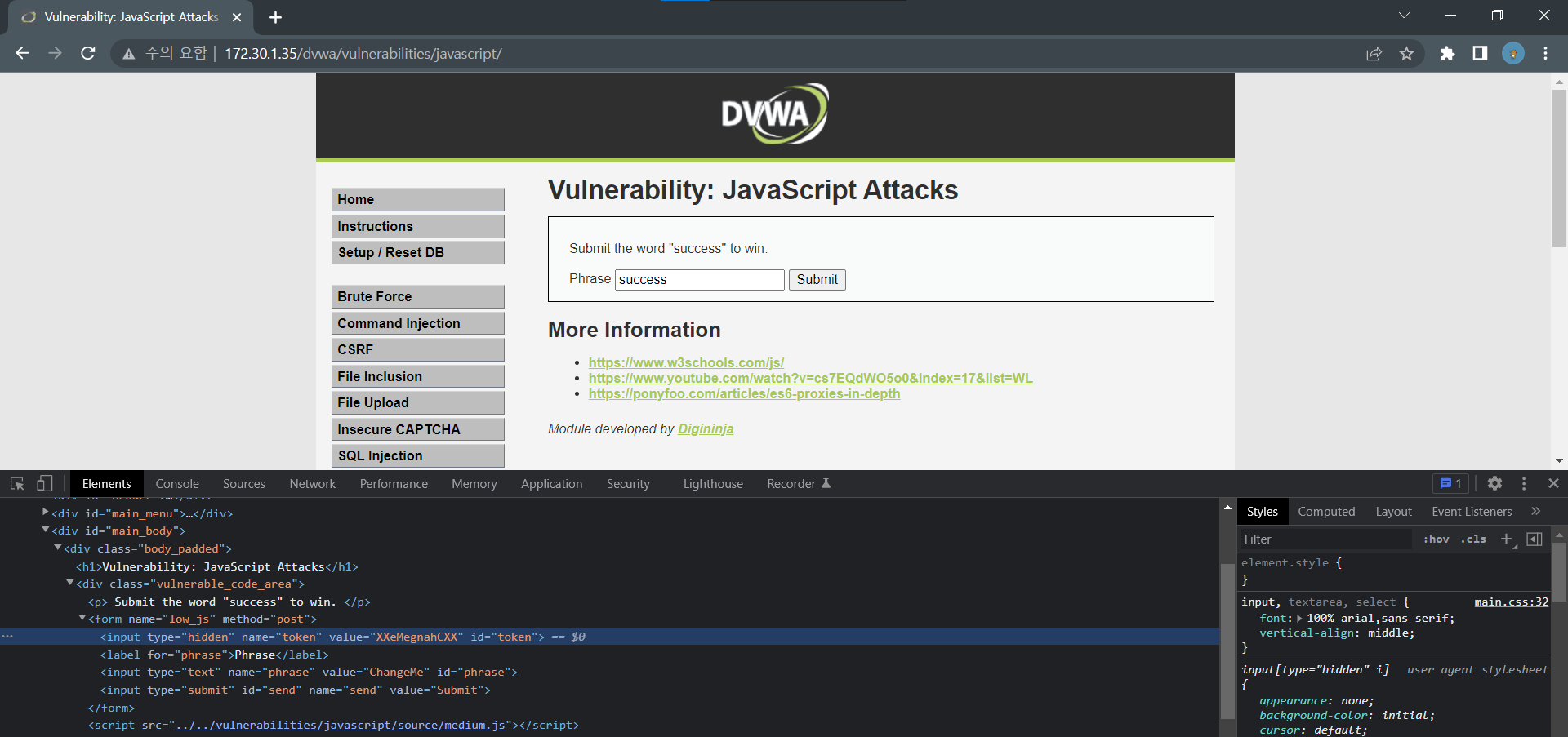Select the Elements tab
This screenshot has width=1568, height=737.
pyautogui.click(x=106, y=483)
